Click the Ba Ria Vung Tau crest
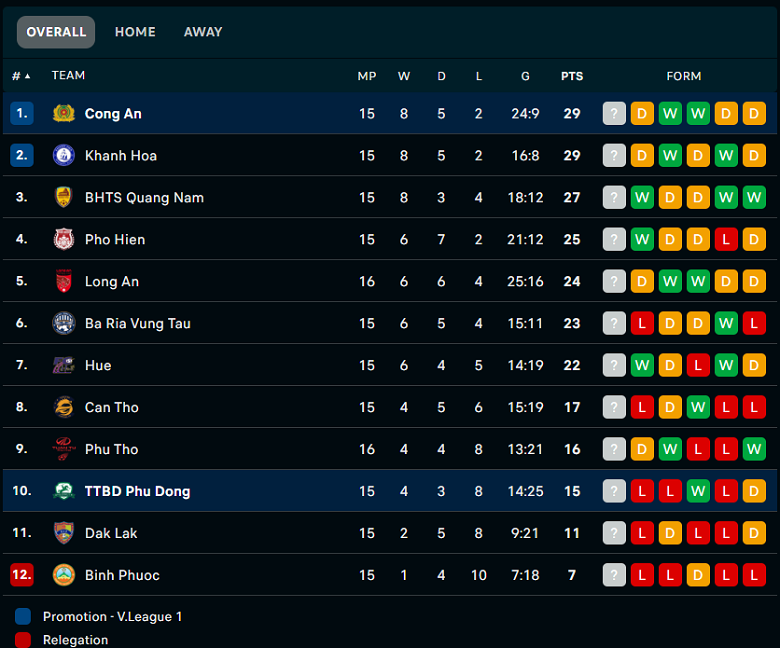This screenshot has width=780, height=648. pyautogui.click(x=64, y=323)
